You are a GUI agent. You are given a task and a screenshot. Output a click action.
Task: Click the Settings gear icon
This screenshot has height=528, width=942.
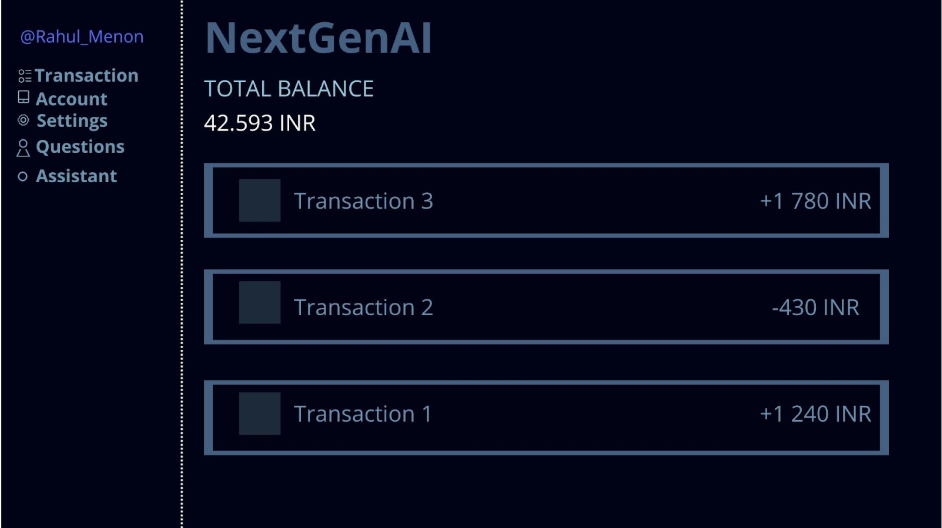(x=24, y=120)
